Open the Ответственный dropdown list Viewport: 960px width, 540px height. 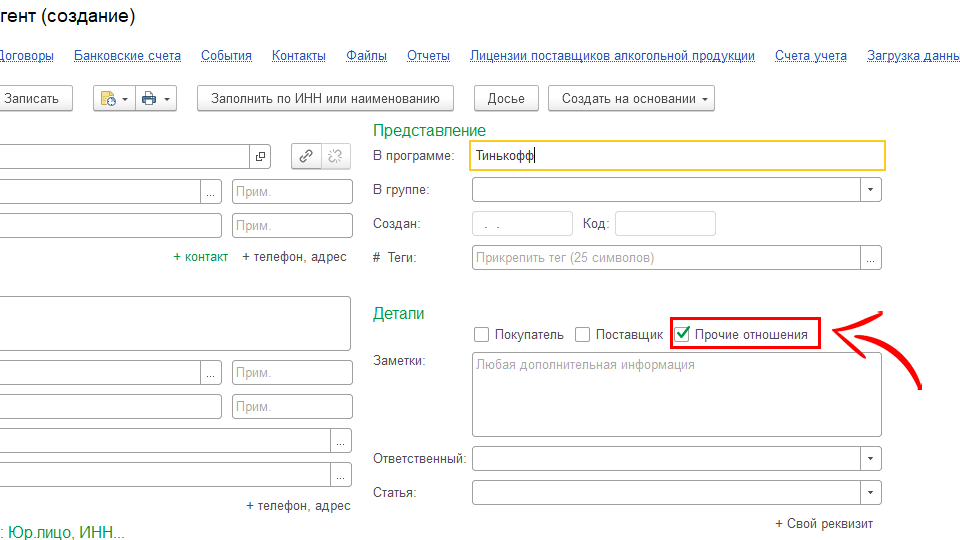pyautogui.click(x=870, y=459)
